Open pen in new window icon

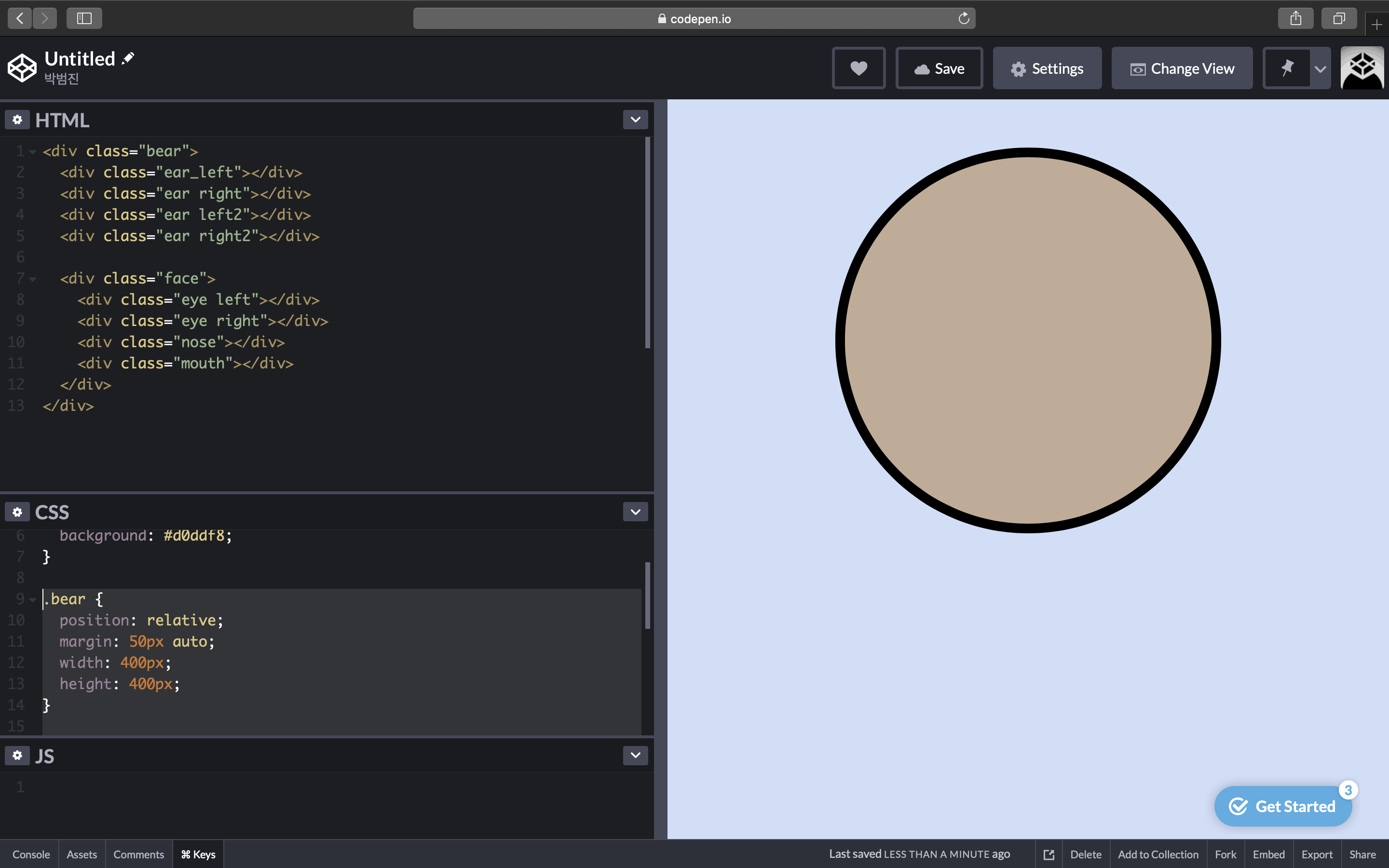tap(1049, 854)
